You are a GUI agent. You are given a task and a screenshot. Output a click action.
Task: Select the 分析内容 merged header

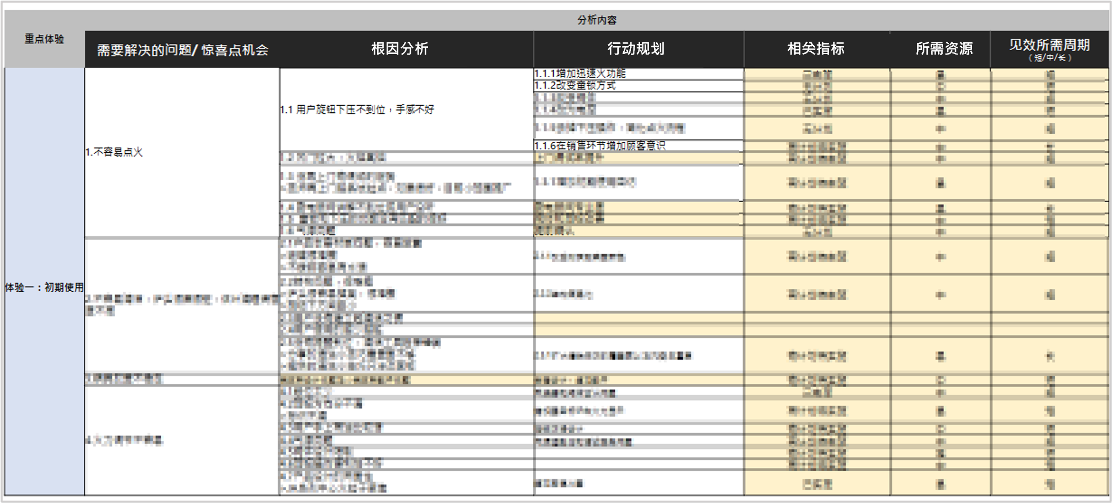click(597, 20)
